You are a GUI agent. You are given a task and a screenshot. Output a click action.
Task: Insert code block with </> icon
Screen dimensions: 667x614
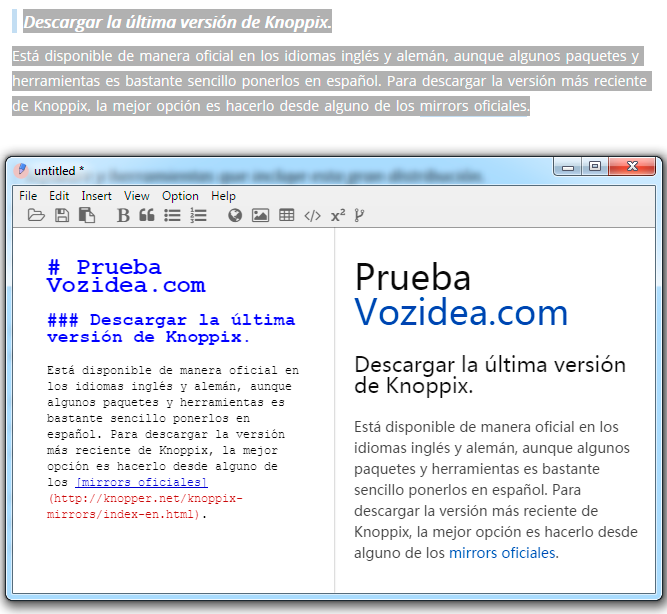click(x=312, y=216)
